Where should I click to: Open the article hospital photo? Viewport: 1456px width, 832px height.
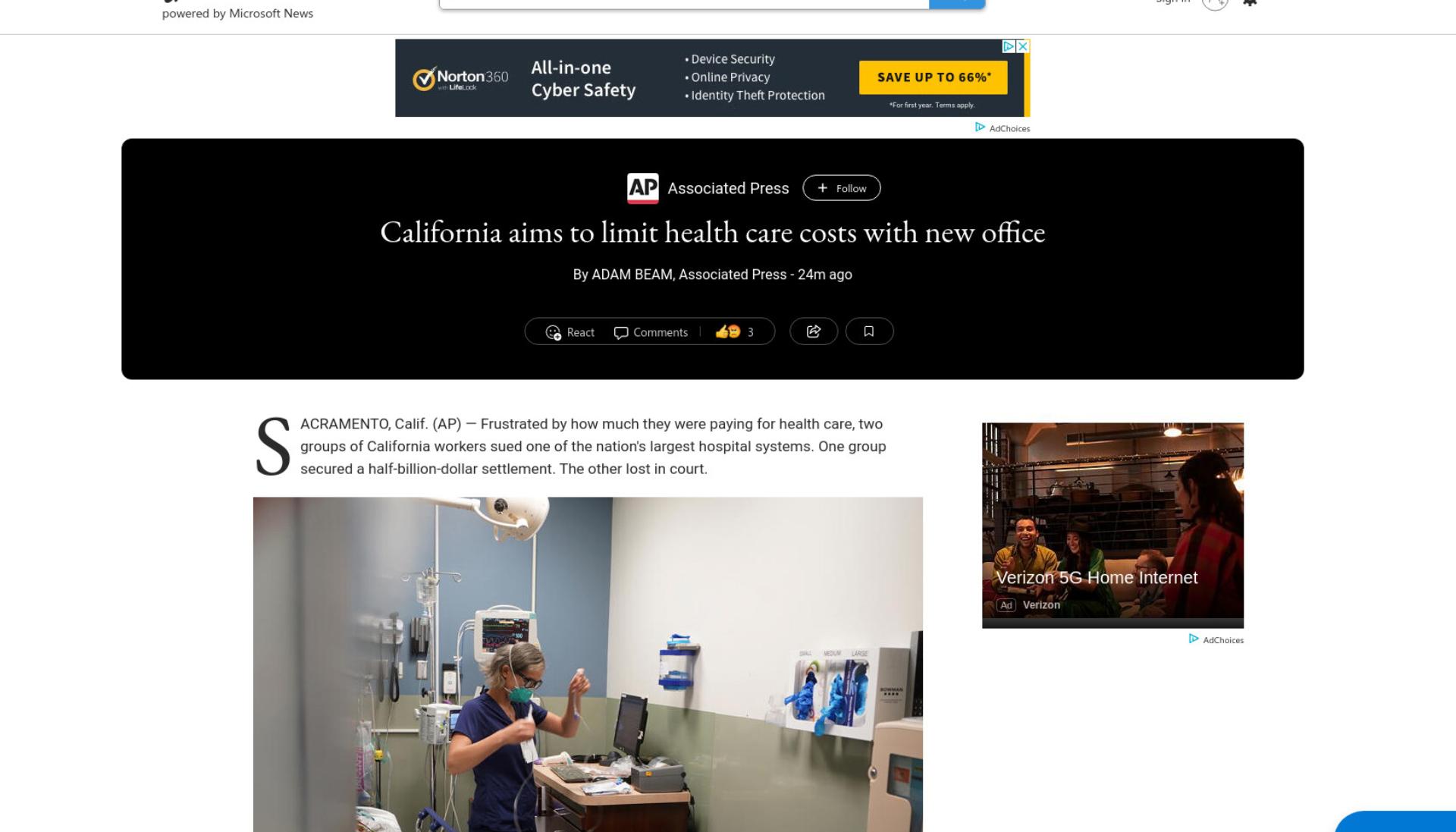588,664
